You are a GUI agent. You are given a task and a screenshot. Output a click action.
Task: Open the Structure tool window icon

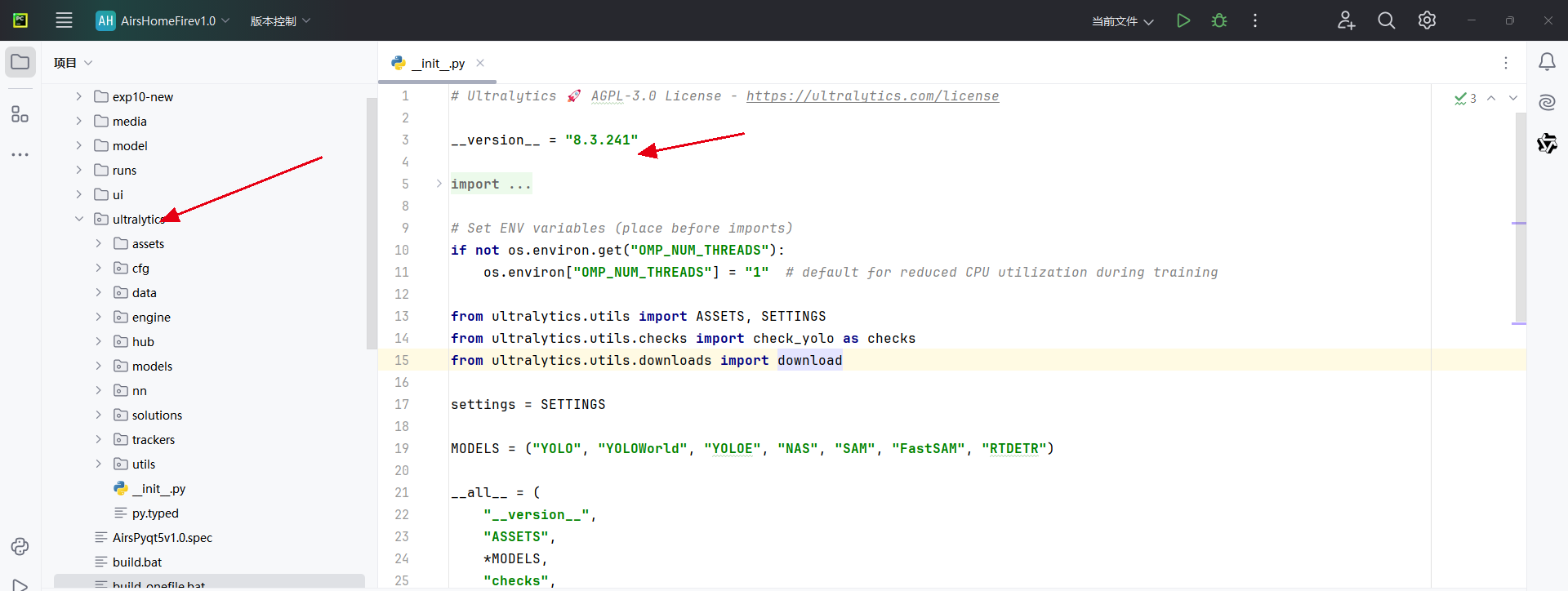pos(20,114)
